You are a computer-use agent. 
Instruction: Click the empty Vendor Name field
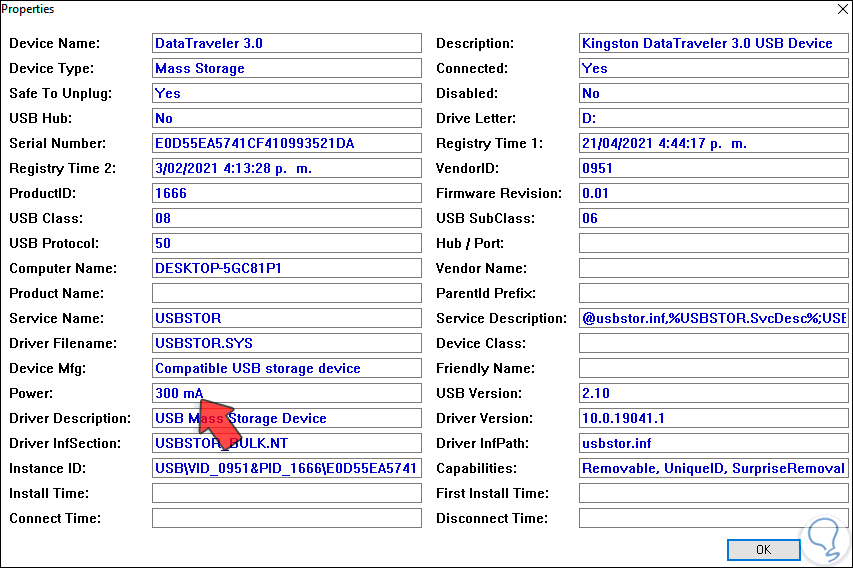pyautogui.click(x=714, y=268)
